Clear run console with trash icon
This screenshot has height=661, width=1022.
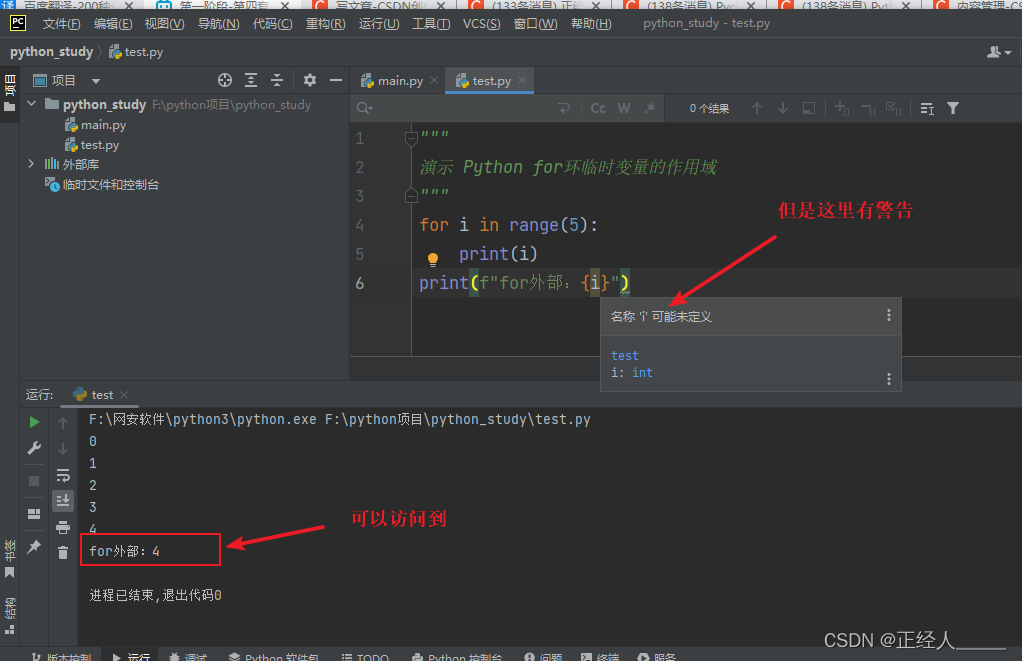(x=63, y=553)
